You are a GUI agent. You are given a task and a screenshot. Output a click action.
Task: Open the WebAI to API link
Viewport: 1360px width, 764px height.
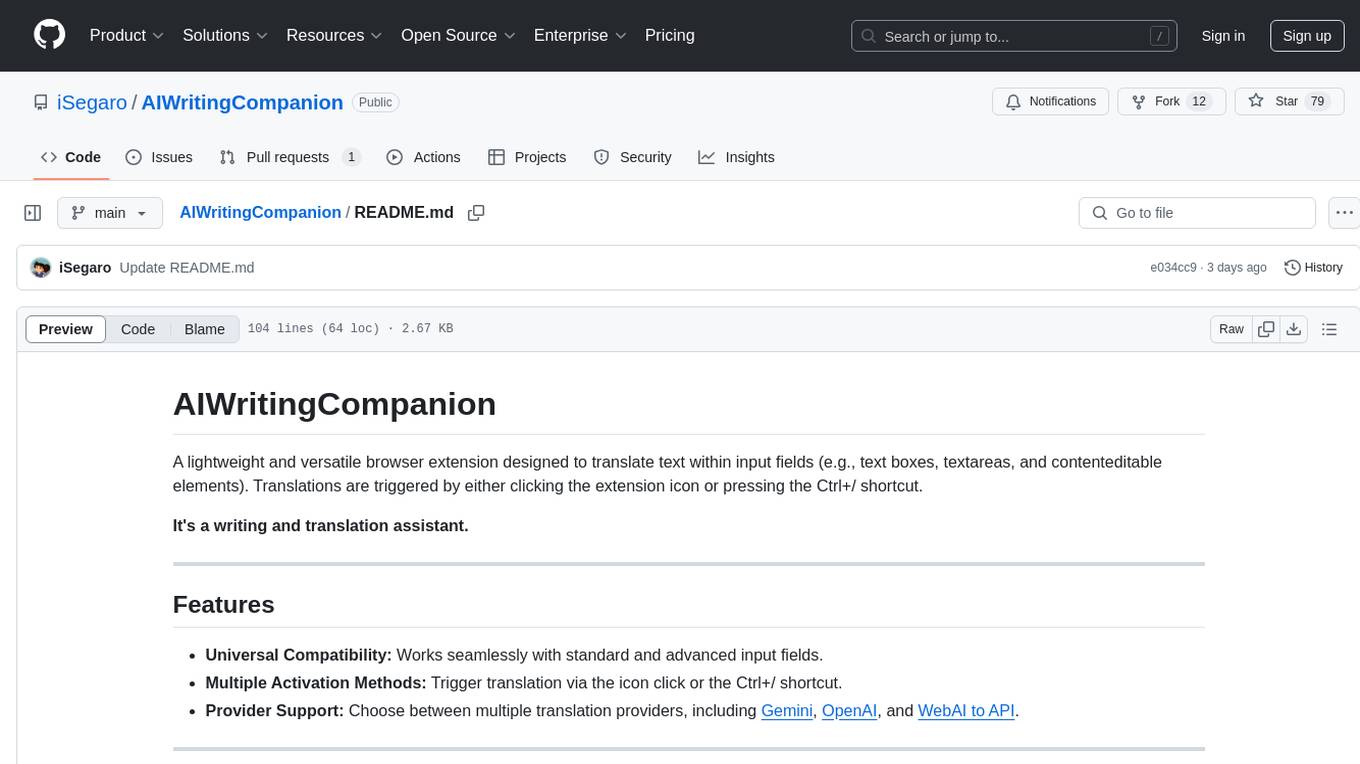(x=966, y=711)
